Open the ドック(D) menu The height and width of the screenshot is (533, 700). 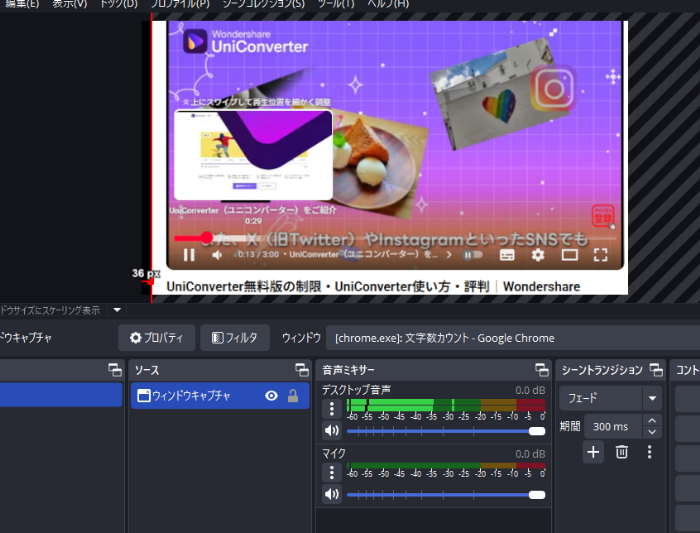pyautogui.click(x=119, y=4)
